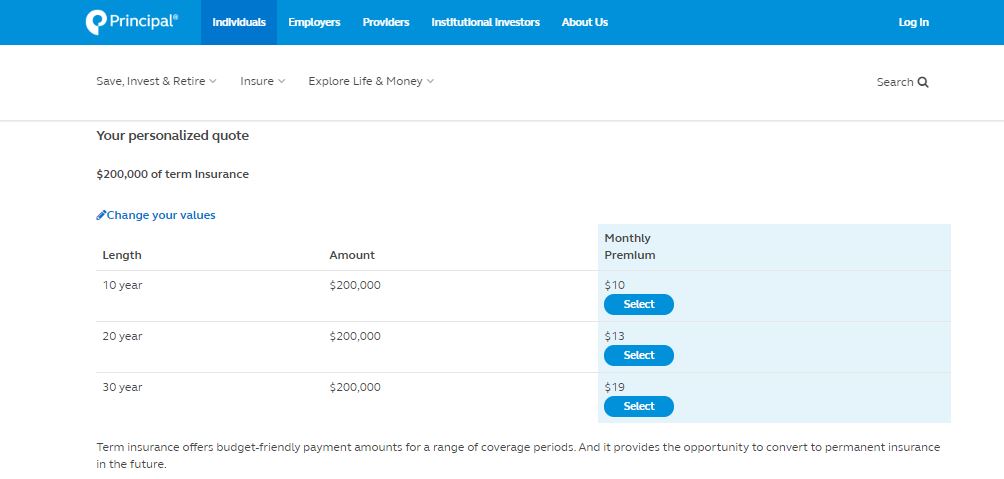Open the Institutional Investors section
This screenshot has width=1004, height=479.
coord(485,22)
